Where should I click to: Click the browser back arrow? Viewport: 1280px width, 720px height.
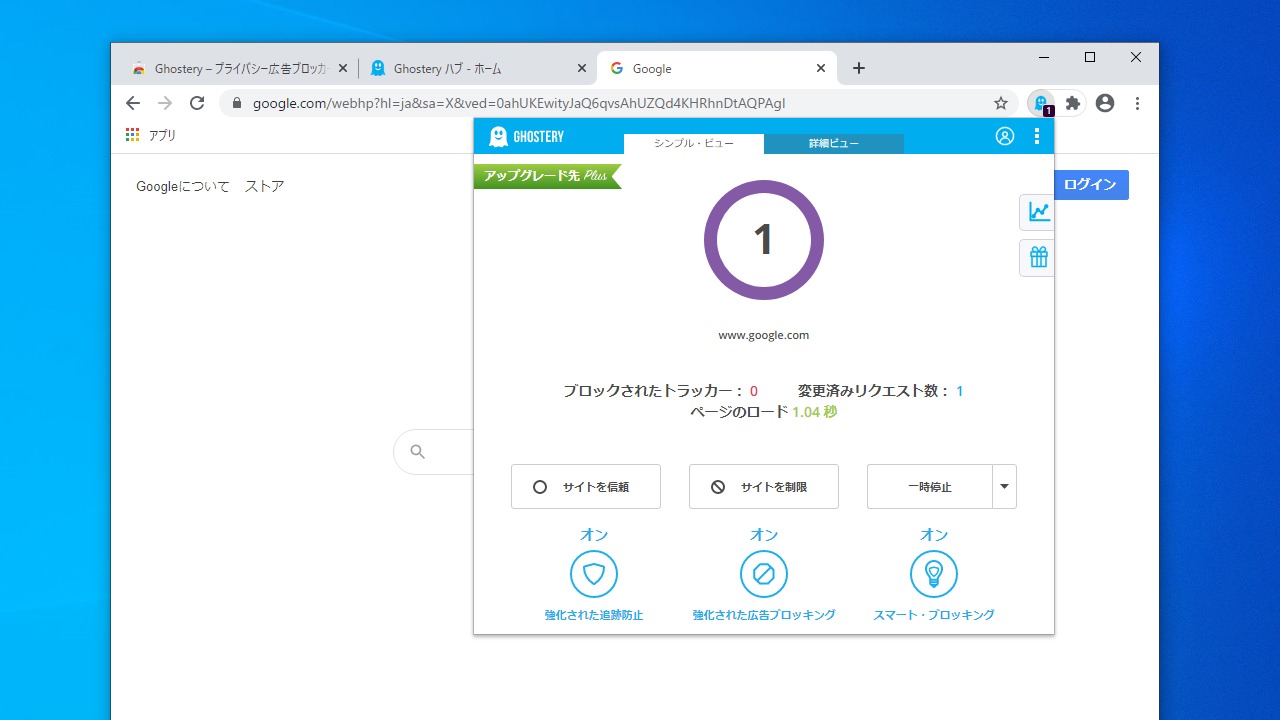pos(133,103)
